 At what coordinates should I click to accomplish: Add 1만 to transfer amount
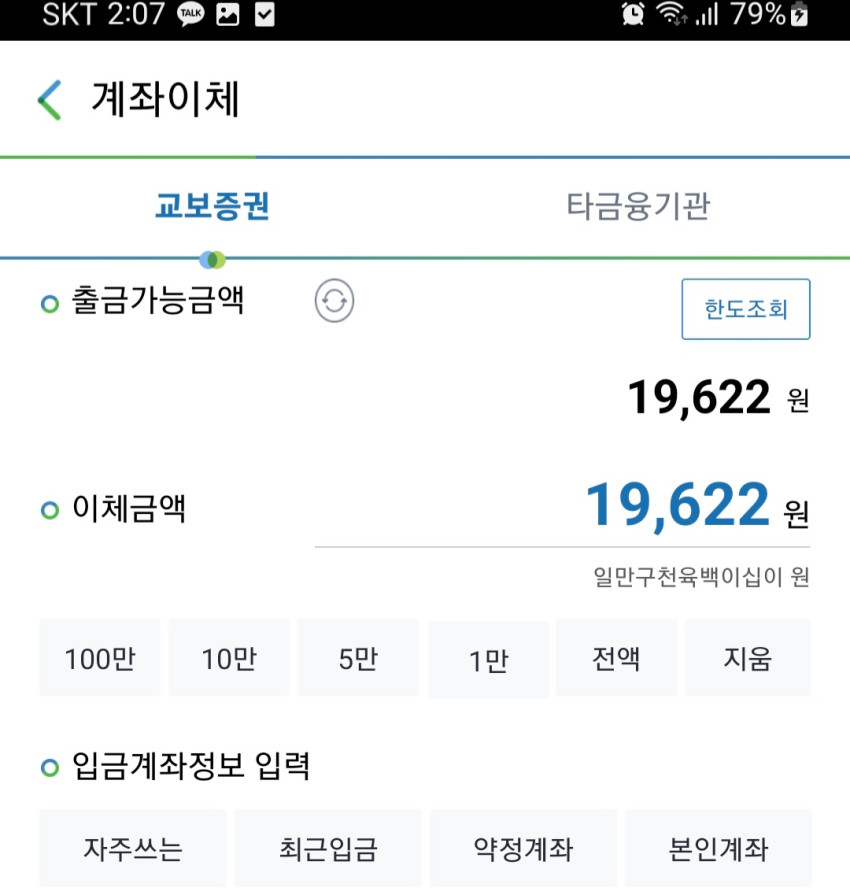click(488, 659)
